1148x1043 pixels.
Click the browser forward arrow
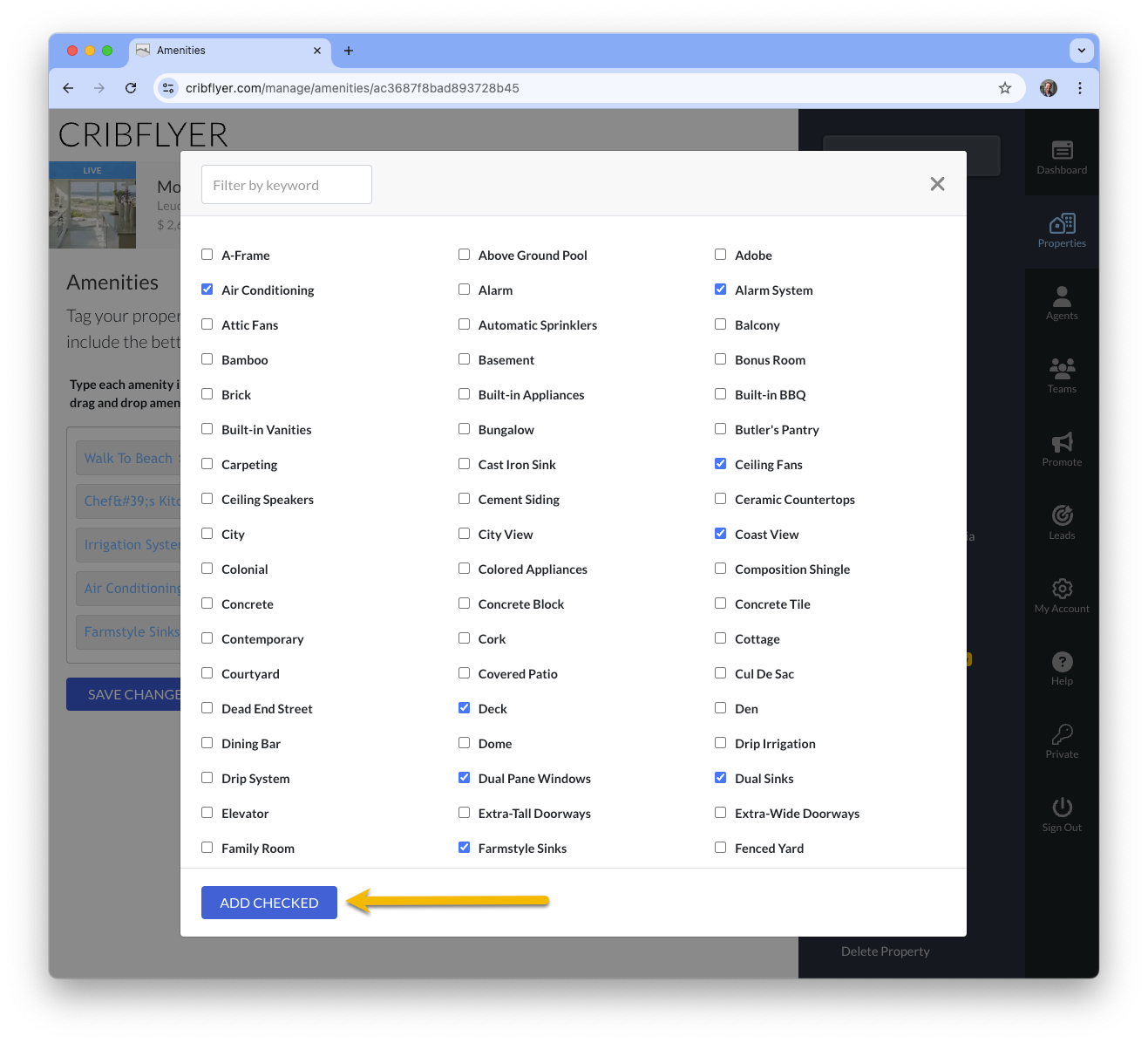coord(99,88)
